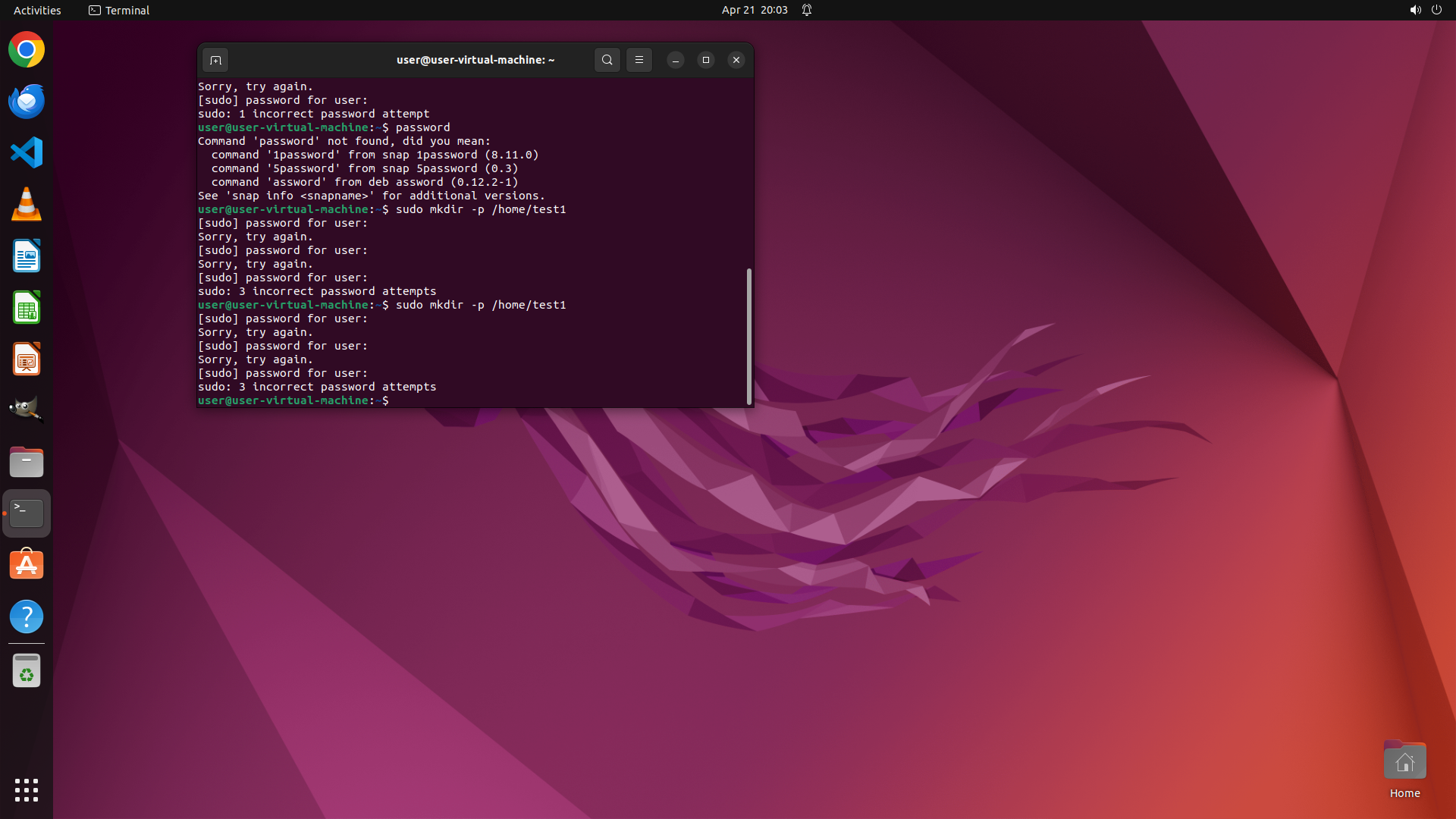Image resolution: width=1456 pixels, height=819 pixels.
Task: Open the clock and calendar dropdown
Action: point(754,10)
